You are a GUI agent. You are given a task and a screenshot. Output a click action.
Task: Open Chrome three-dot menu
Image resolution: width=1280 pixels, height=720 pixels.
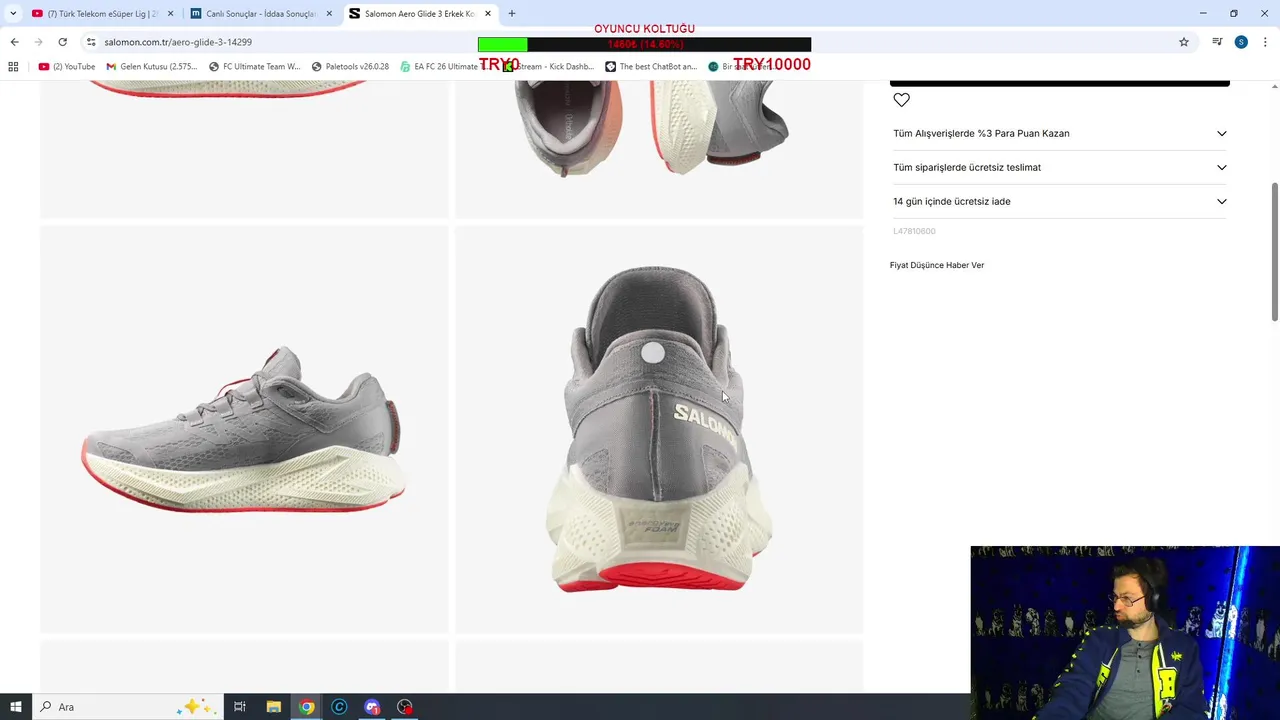click(1265, 42)
